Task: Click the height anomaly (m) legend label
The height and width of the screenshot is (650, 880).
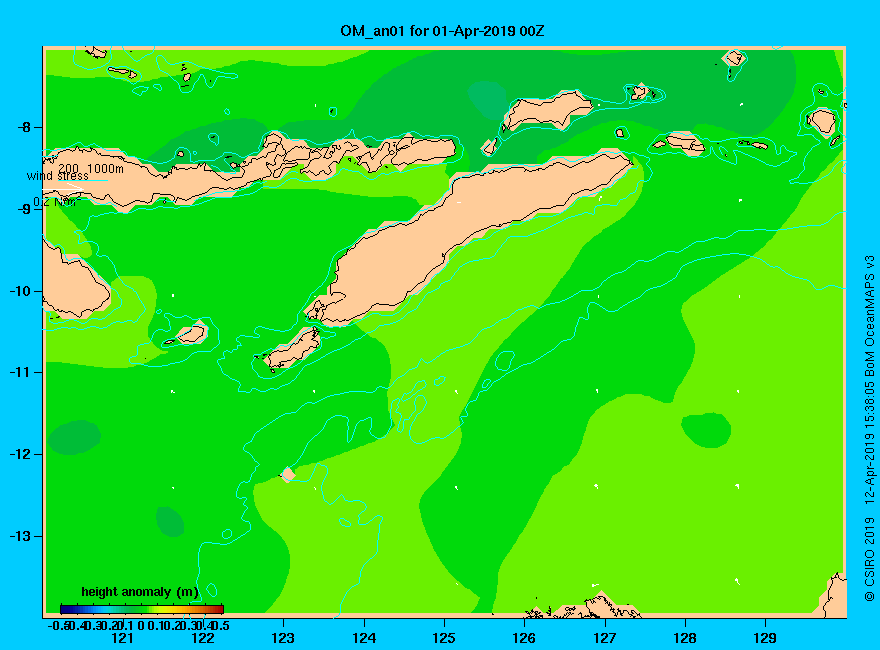Action: (140, 592)
